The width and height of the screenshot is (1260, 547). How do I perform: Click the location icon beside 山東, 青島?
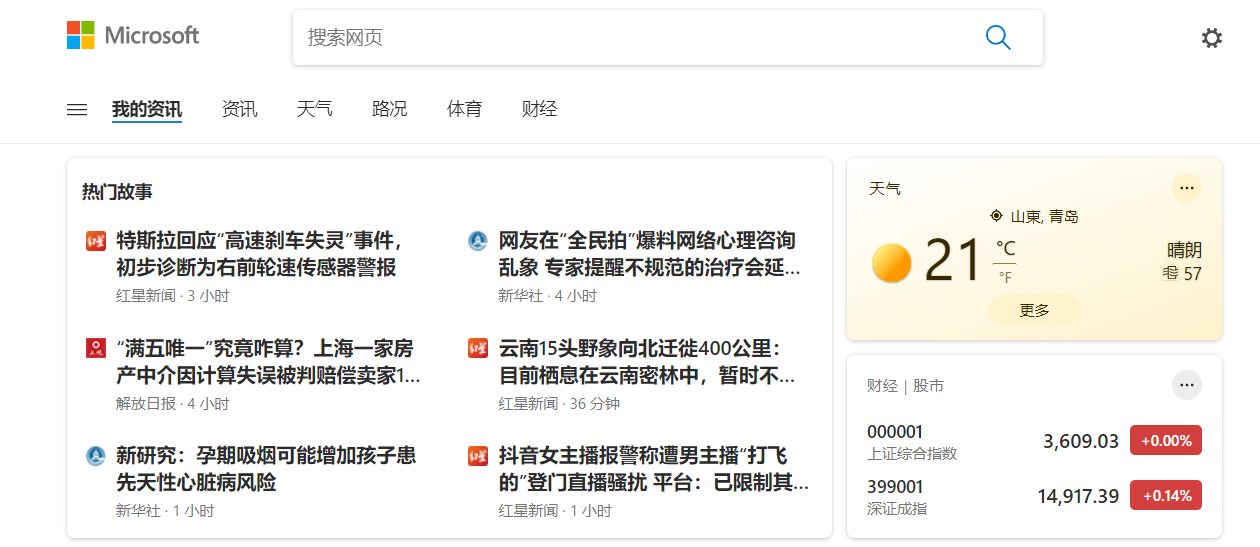click(x=996, y=216)
